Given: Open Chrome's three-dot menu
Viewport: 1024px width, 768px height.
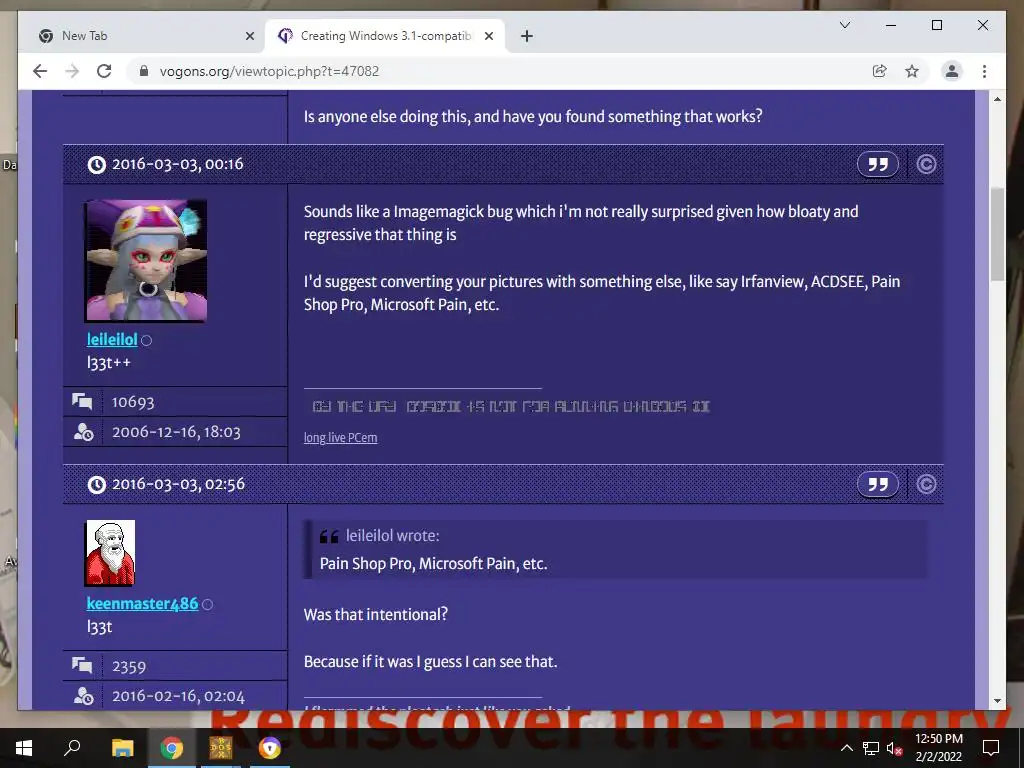Looking at the screenshot, I should coord(984,71).
